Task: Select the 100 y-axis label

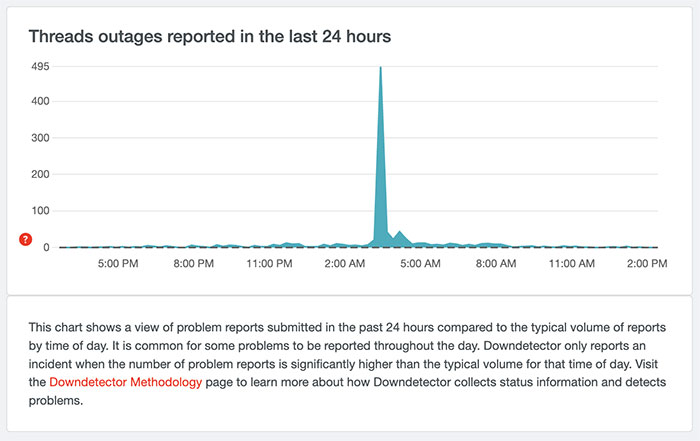Action: click(x=41, y=211)
